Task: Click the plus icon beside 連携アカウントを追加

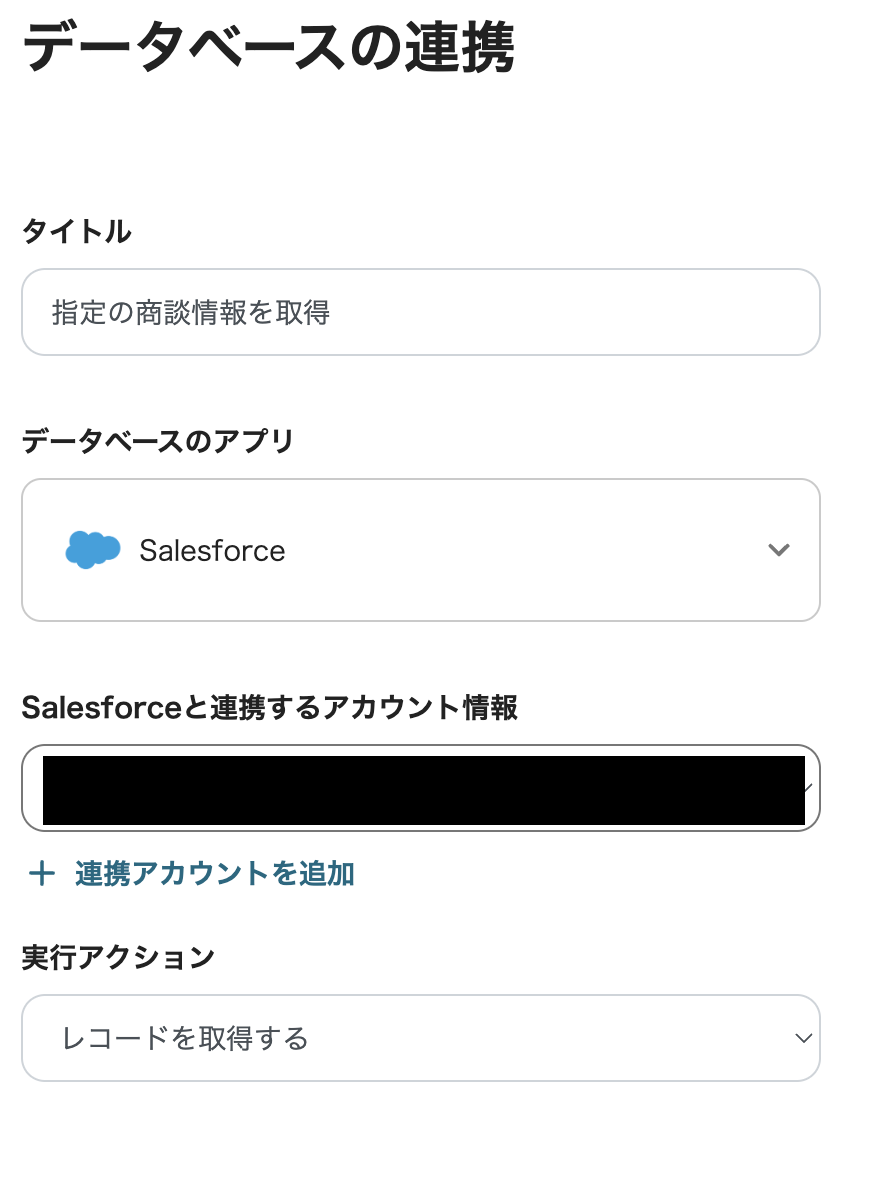Action: pyautogui.click(x=41, y=873)
